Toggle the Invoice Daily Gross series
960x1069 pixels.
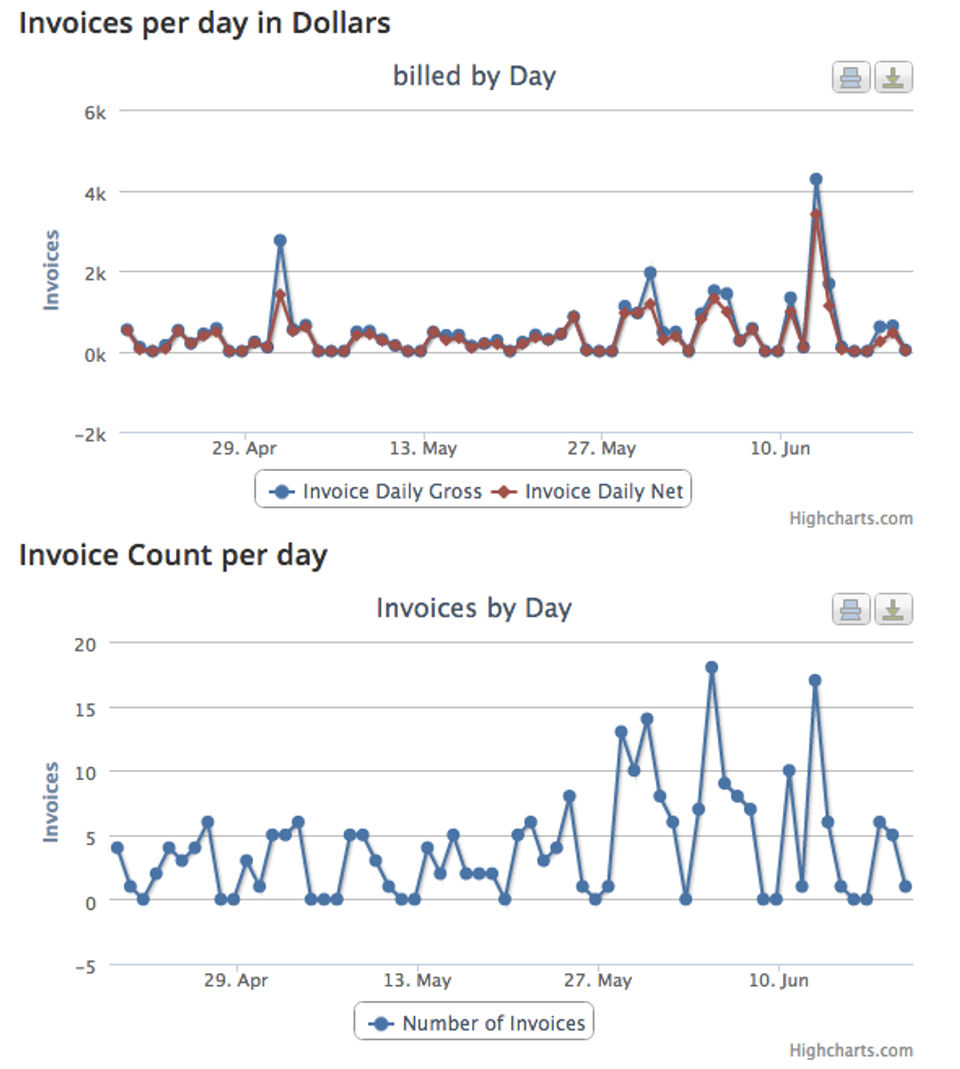pyautogui.click(x=377, y=491)
